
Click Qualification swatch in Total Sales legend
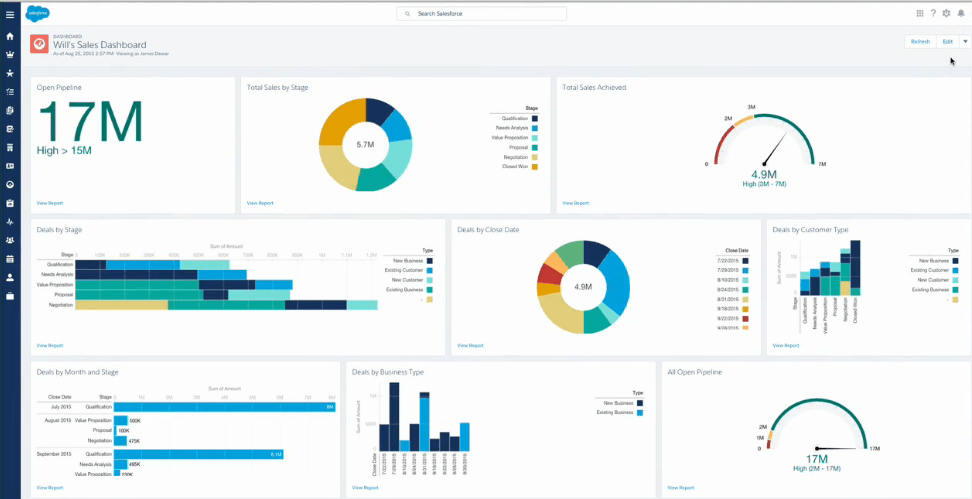pos(534,118)
